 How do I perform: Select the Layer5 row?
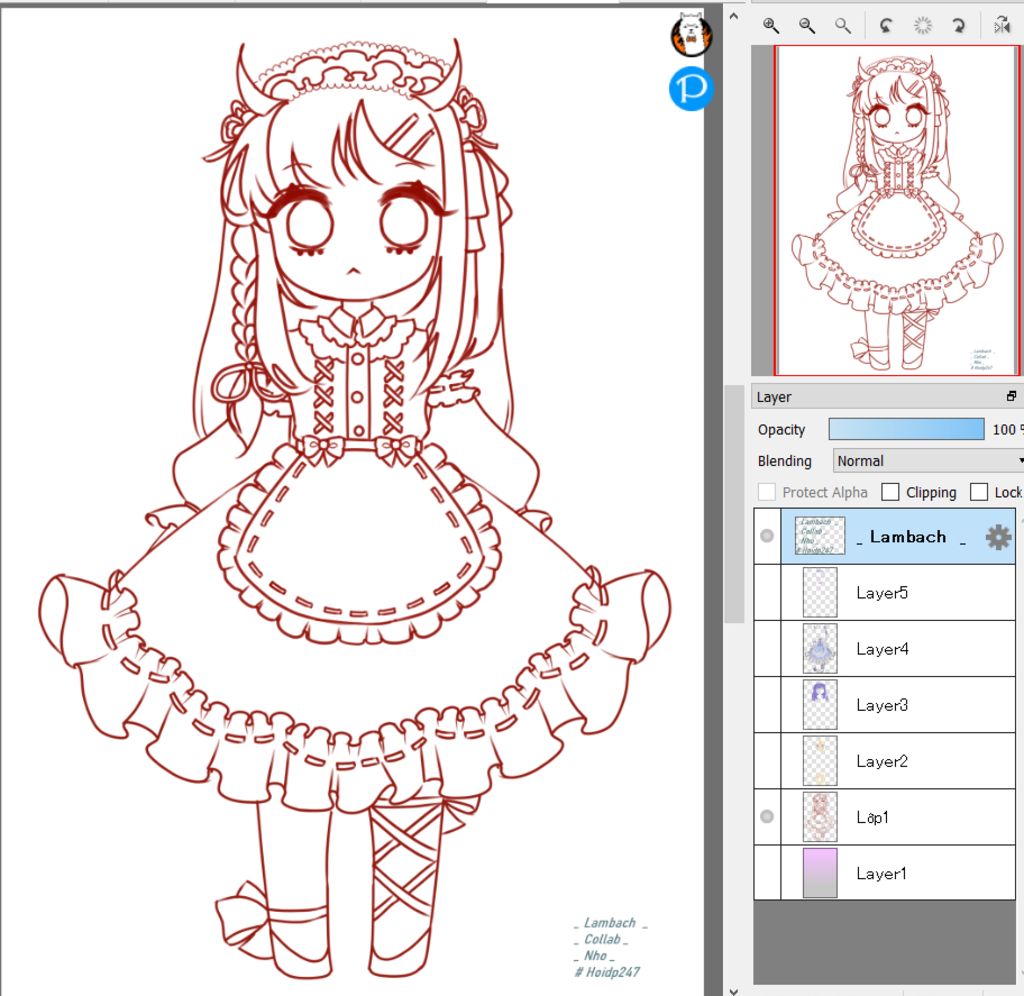(898, 592)
